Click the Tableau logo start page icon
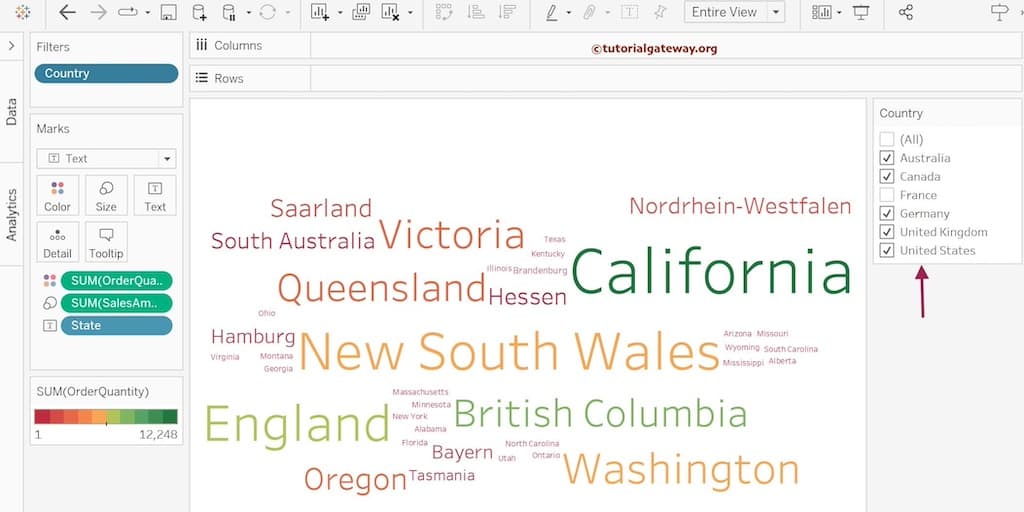The width and height of the screenshot is (1024, 512). [x=23, y=12]
